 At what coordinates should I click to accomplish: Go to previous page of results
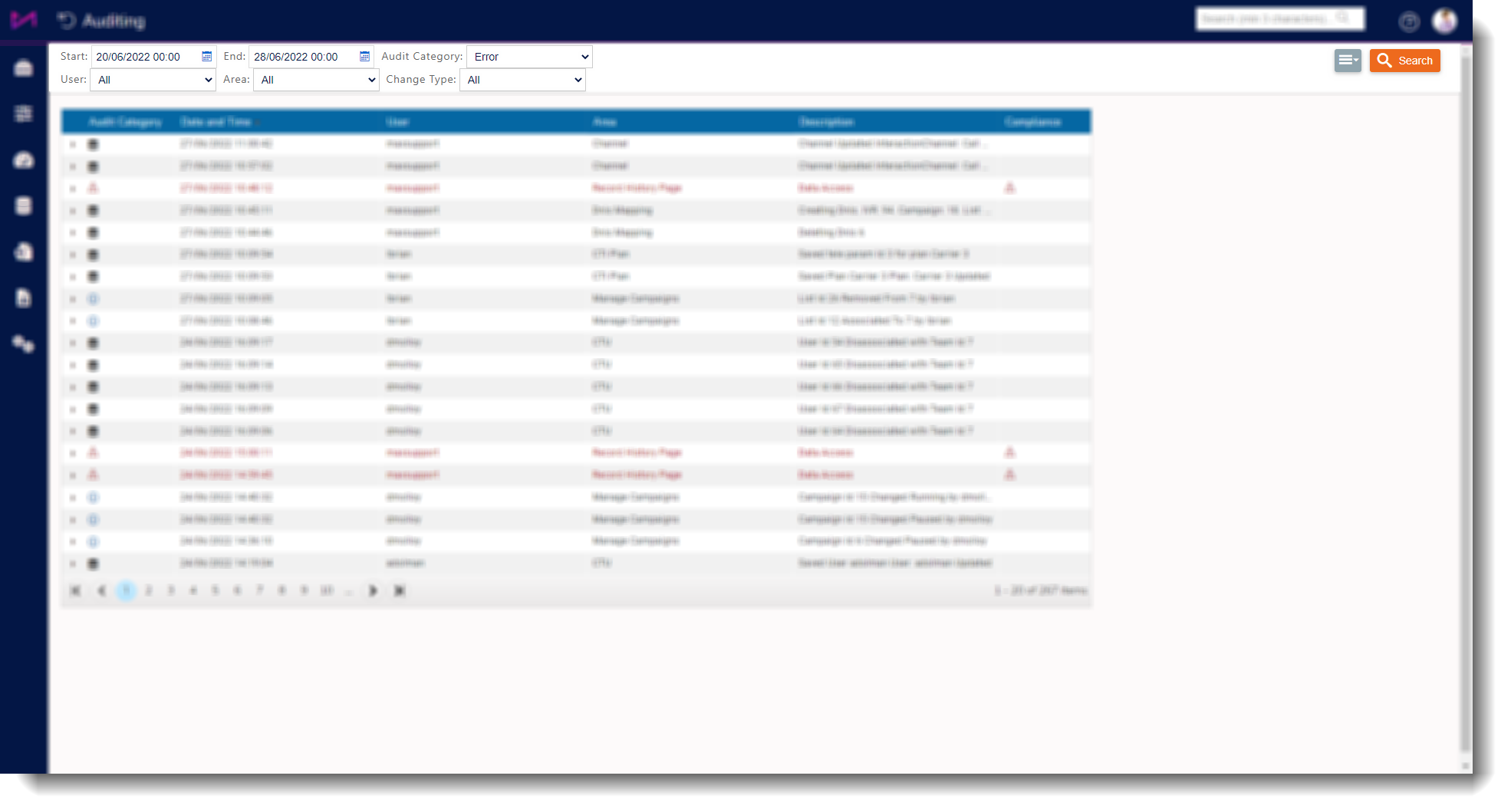tap(101, 590)
